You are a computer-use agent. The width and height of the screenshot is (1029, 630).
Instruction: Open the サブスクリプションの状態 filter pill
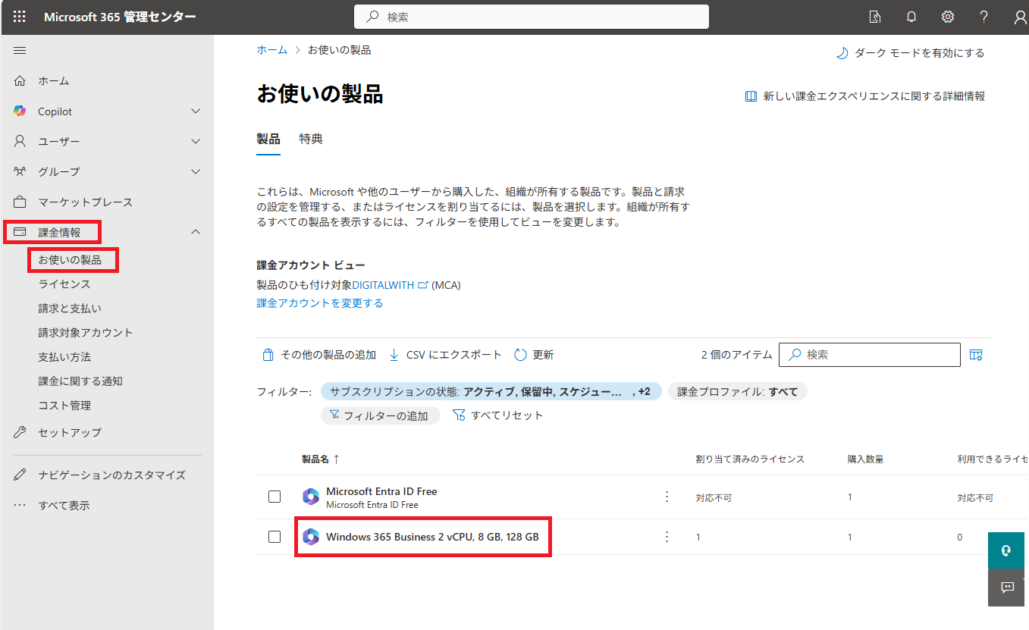tap(491, 392)
